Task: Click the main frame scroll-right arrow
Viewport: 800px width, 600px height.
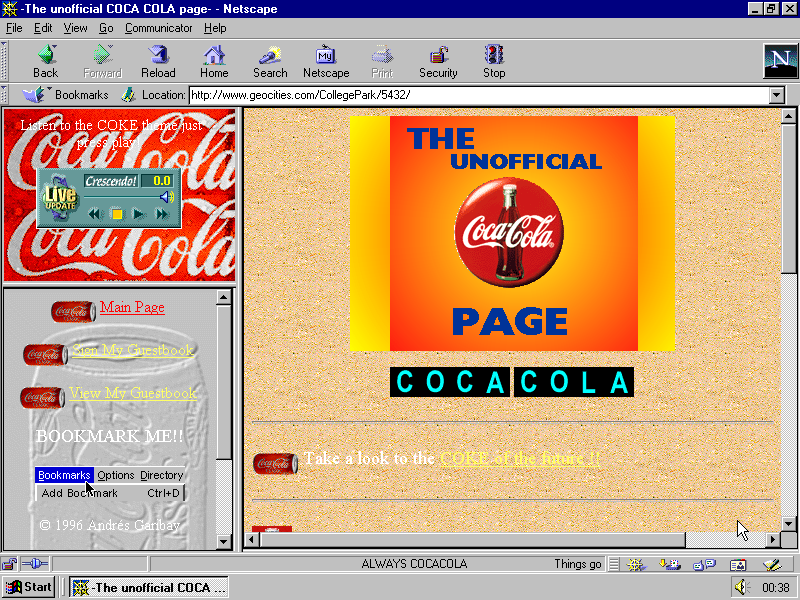Action: [x=773, y=539]
